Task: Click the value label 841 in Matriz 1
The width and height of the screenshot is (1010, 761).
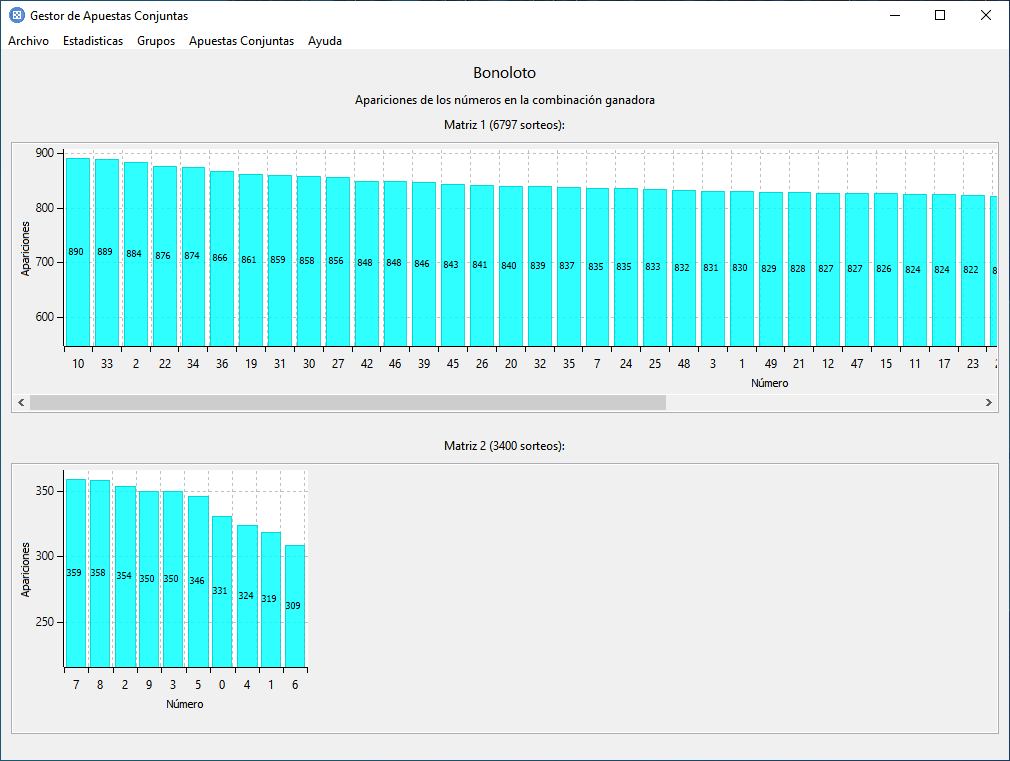Action: point(480,265)
